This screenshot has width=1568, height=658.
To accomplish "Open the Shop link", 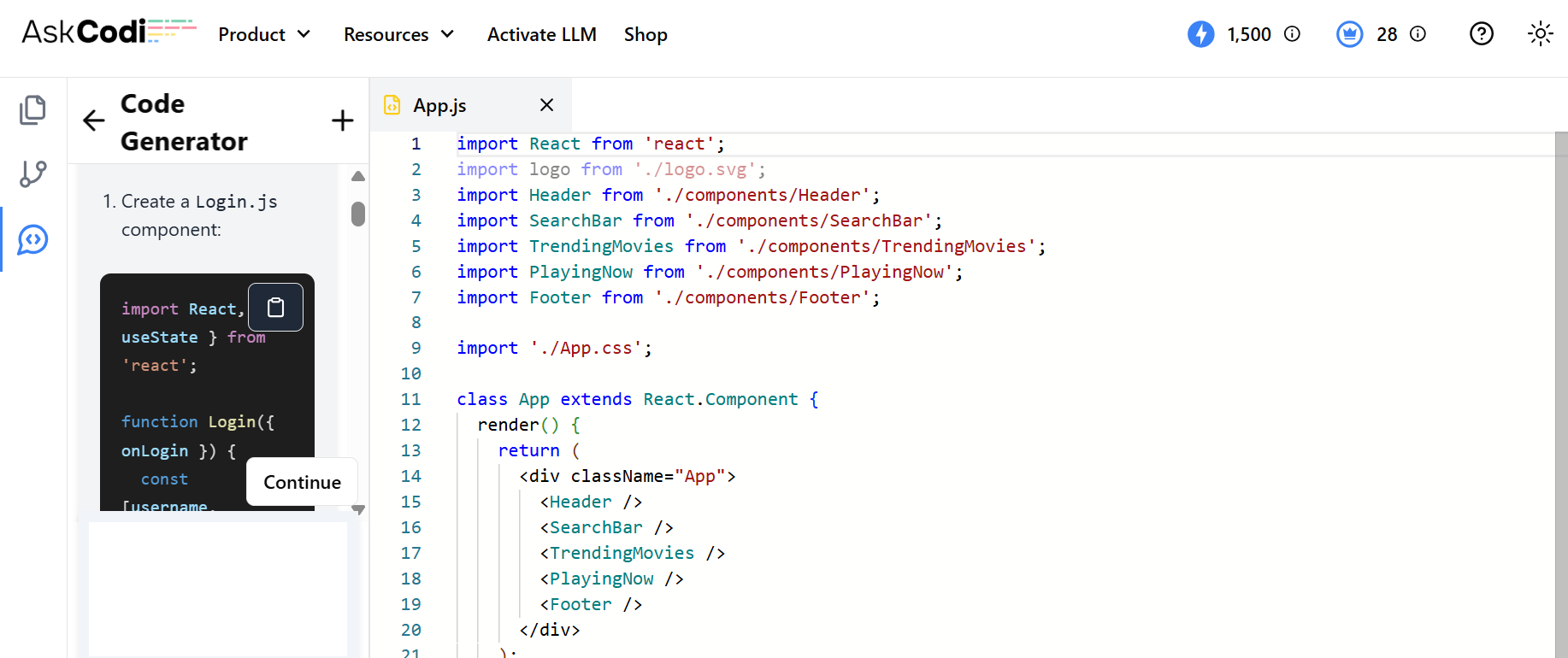I will [x=645, y=34].
